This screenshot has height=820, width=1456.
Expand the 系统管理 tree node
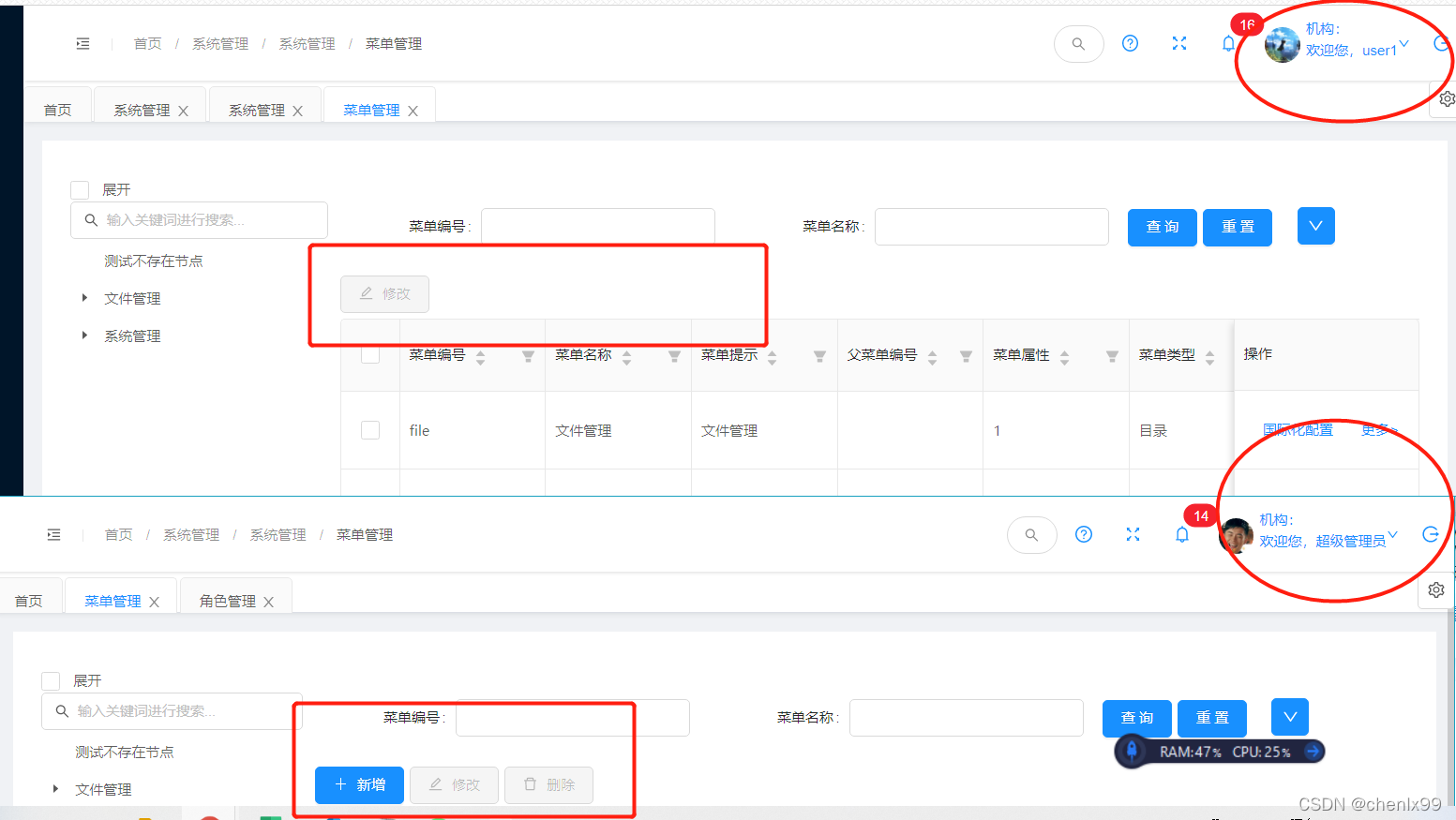[83, 335]
